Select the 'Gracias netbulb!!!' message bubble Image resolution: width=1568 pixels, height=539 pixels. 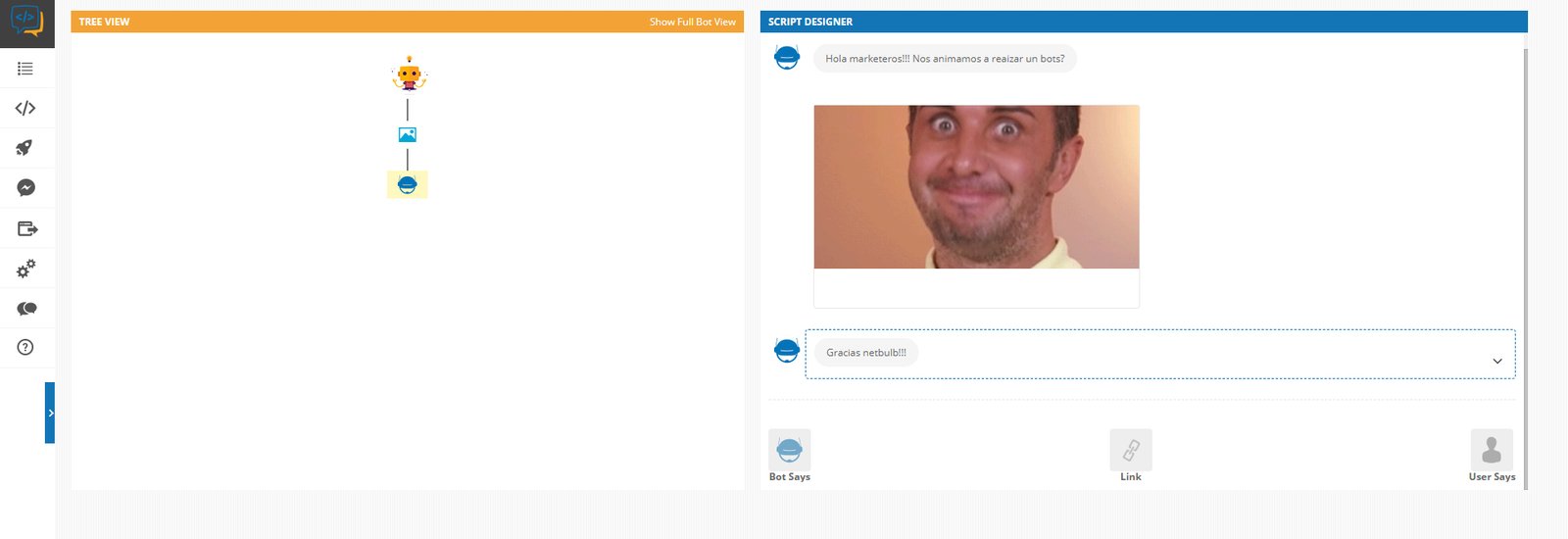pos(865,353)
